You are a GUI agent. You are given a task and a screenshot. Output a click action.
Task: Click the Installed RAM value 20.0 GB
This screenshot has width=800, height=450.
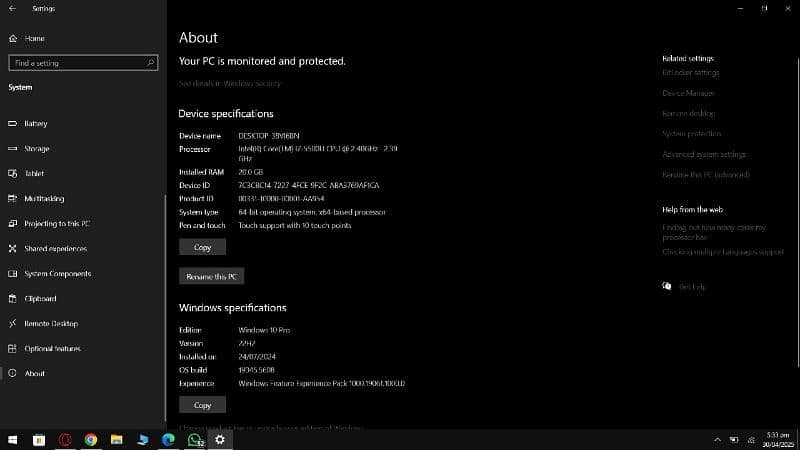251,172
